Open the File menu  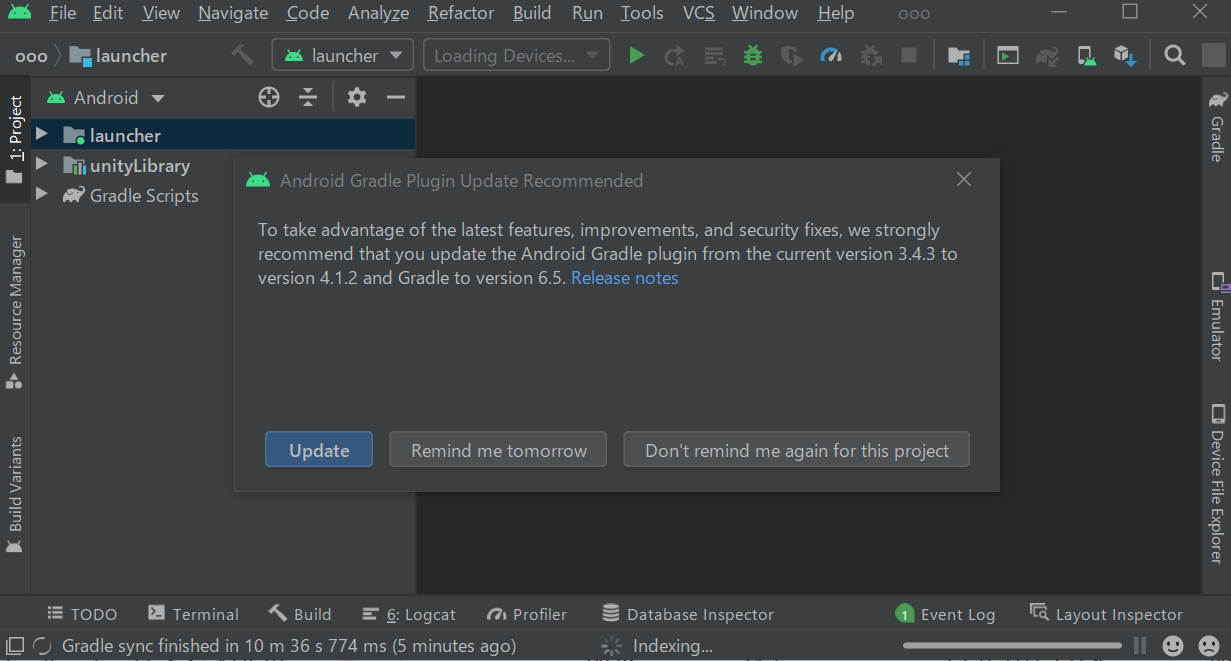pos(62,13)
